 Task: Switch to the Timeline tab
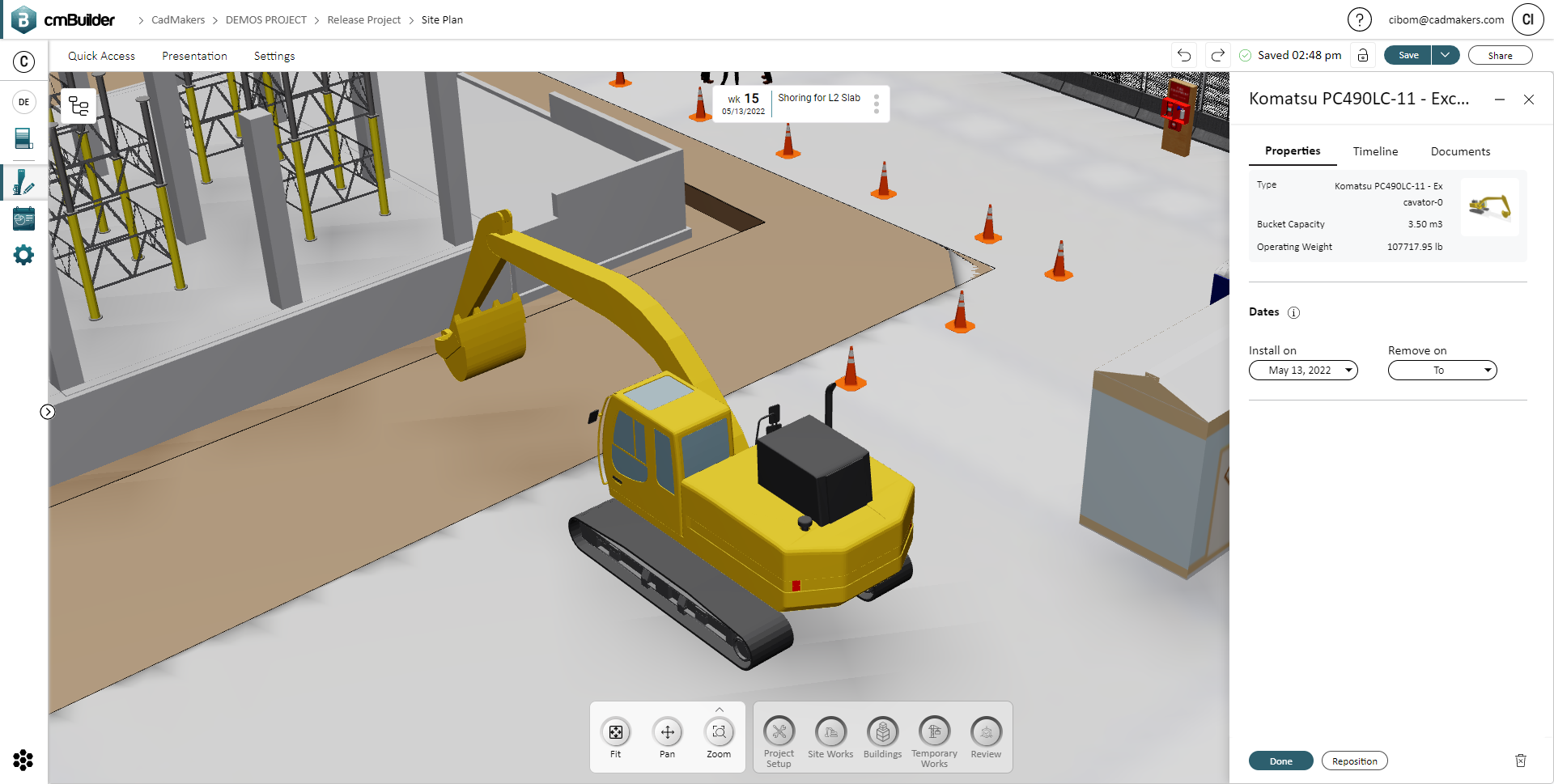pos(1375,151)
